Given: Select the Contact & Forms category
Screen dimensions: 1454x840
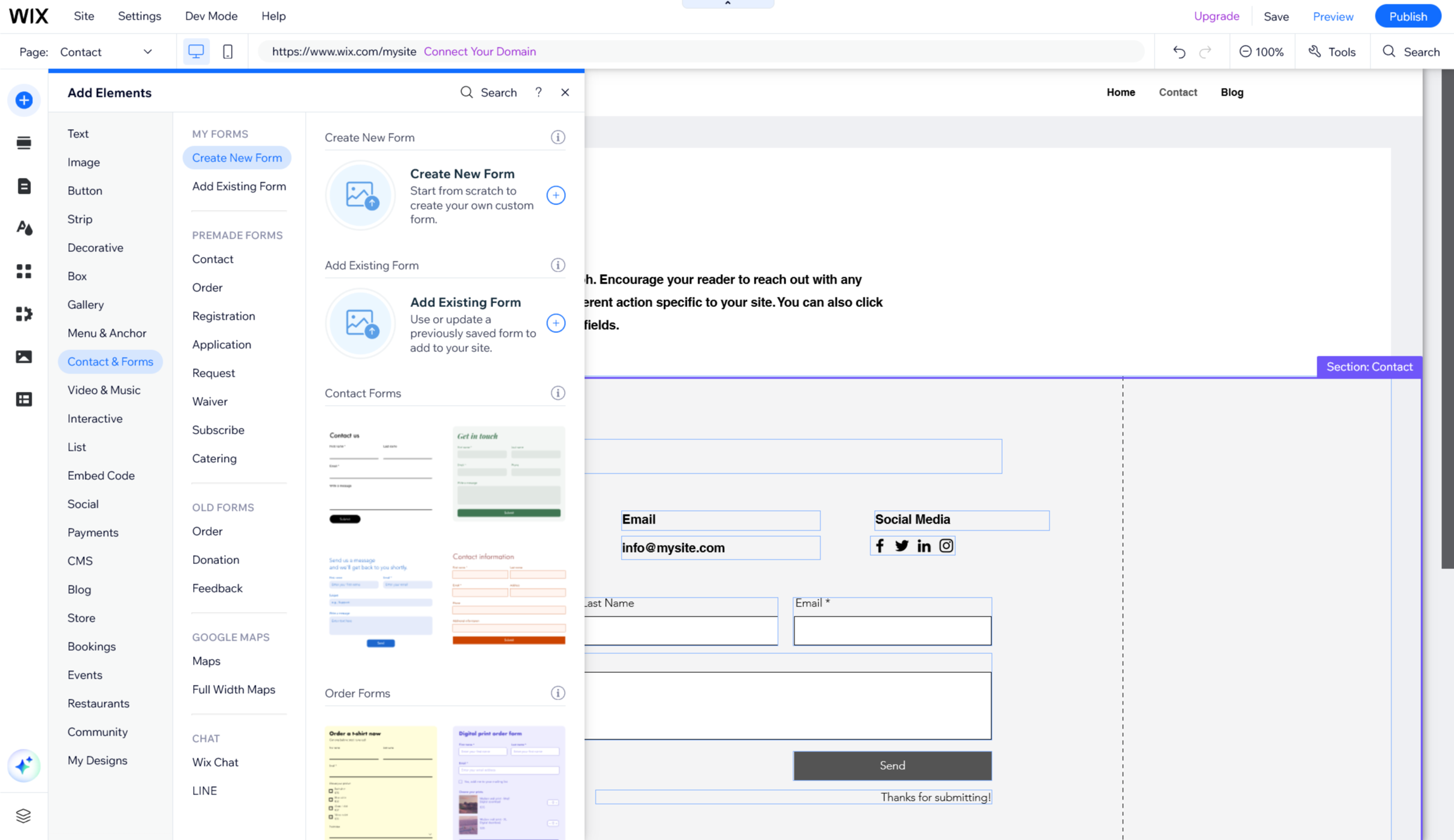Looking at the screenshot, I should click(x=110, y=361).
